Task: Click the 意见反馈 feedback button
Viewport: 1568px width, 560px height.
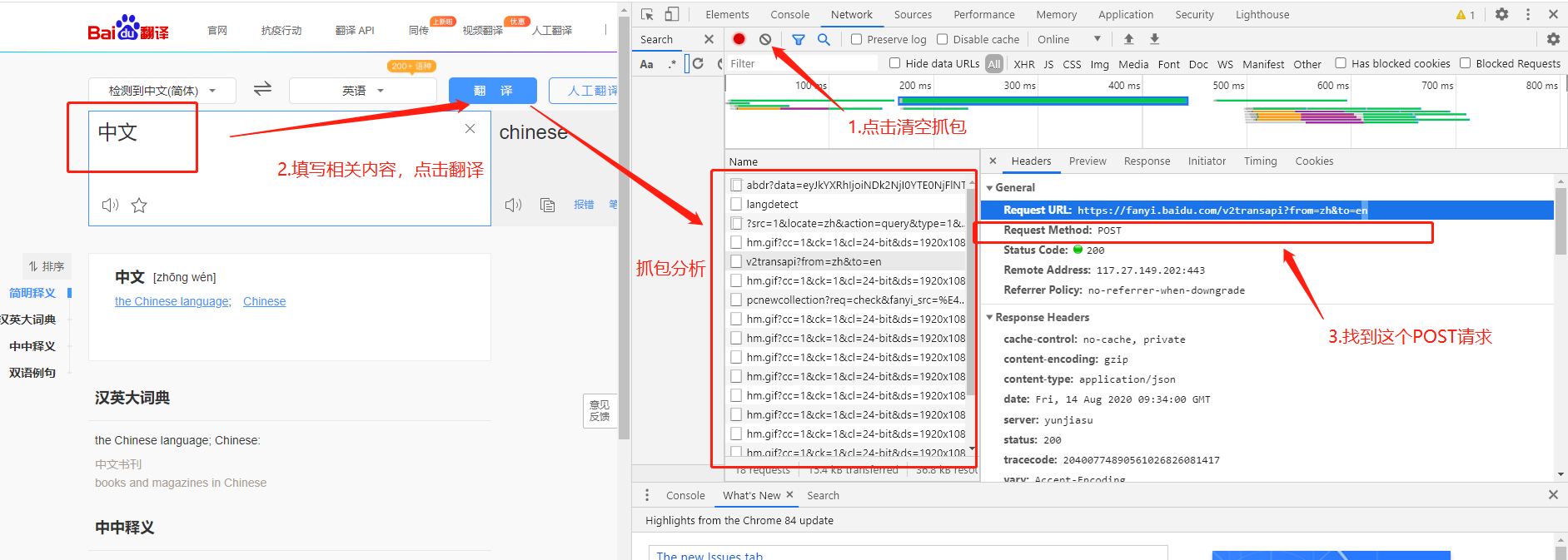Action: click(x=600, y=410)
